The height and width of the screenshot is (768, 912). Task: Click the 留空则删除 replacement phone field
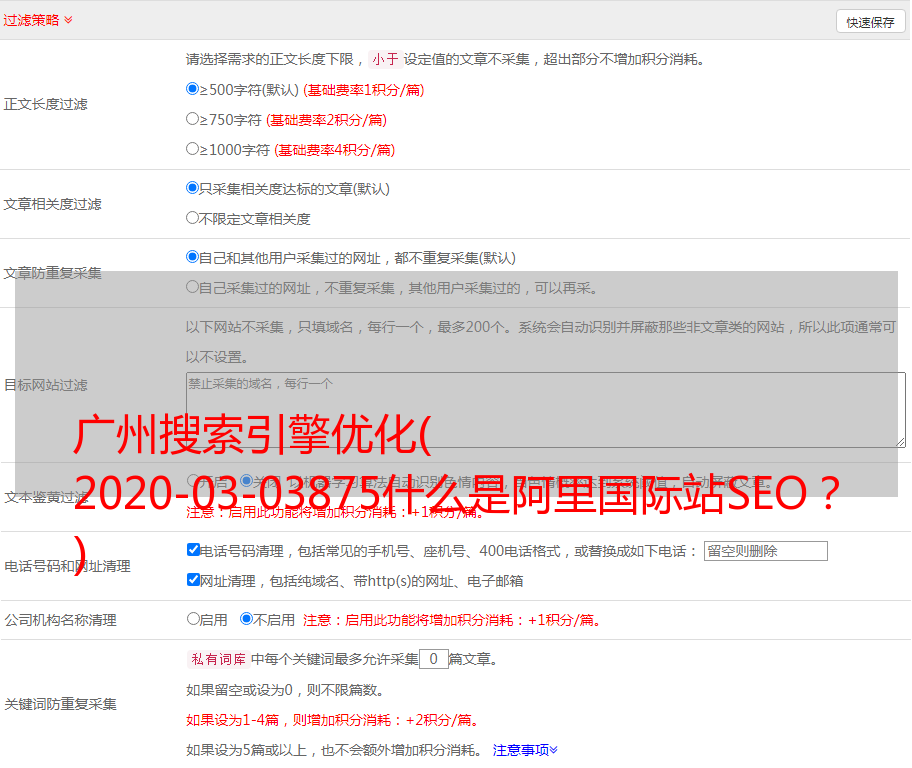(765, 551)
